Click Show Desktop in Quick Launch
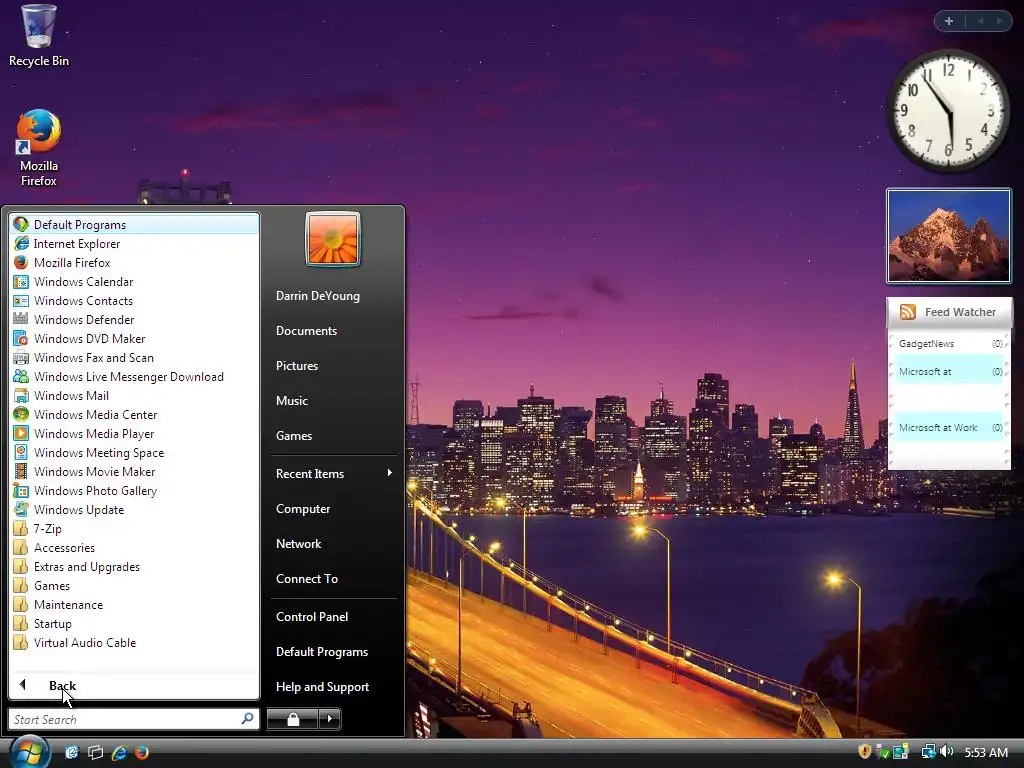The height and width of the screenshot is (768, 1024). (x=72, y=752)
